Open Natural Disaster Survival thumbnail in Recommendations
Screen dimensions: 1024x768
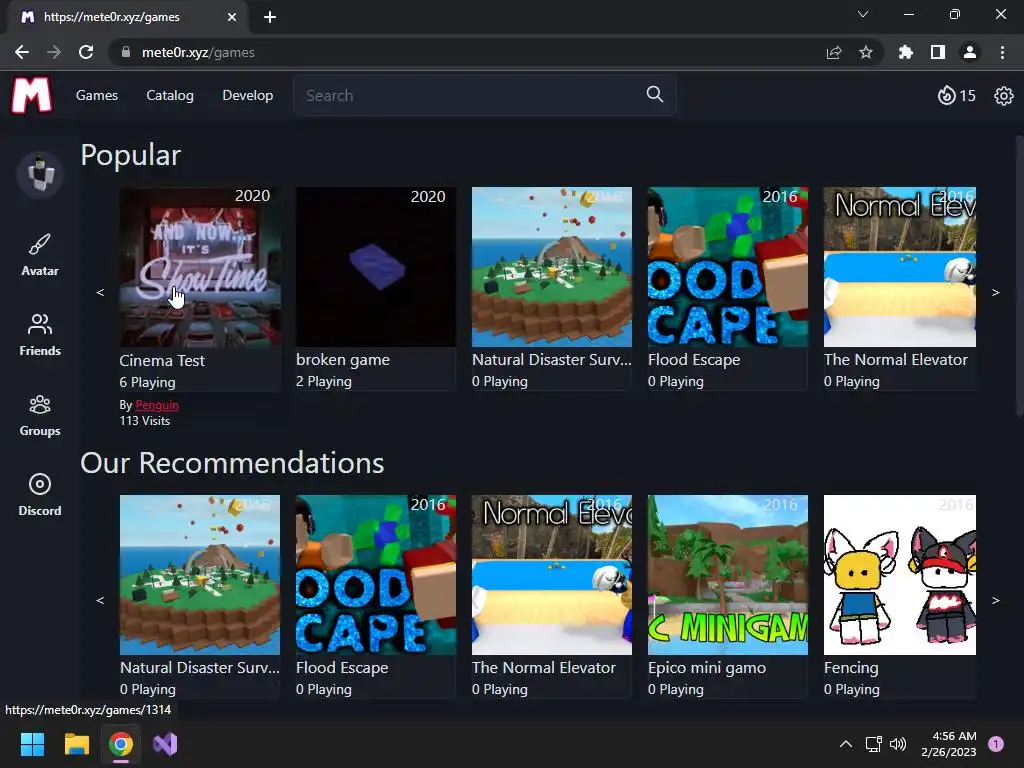tap(200, 575)
